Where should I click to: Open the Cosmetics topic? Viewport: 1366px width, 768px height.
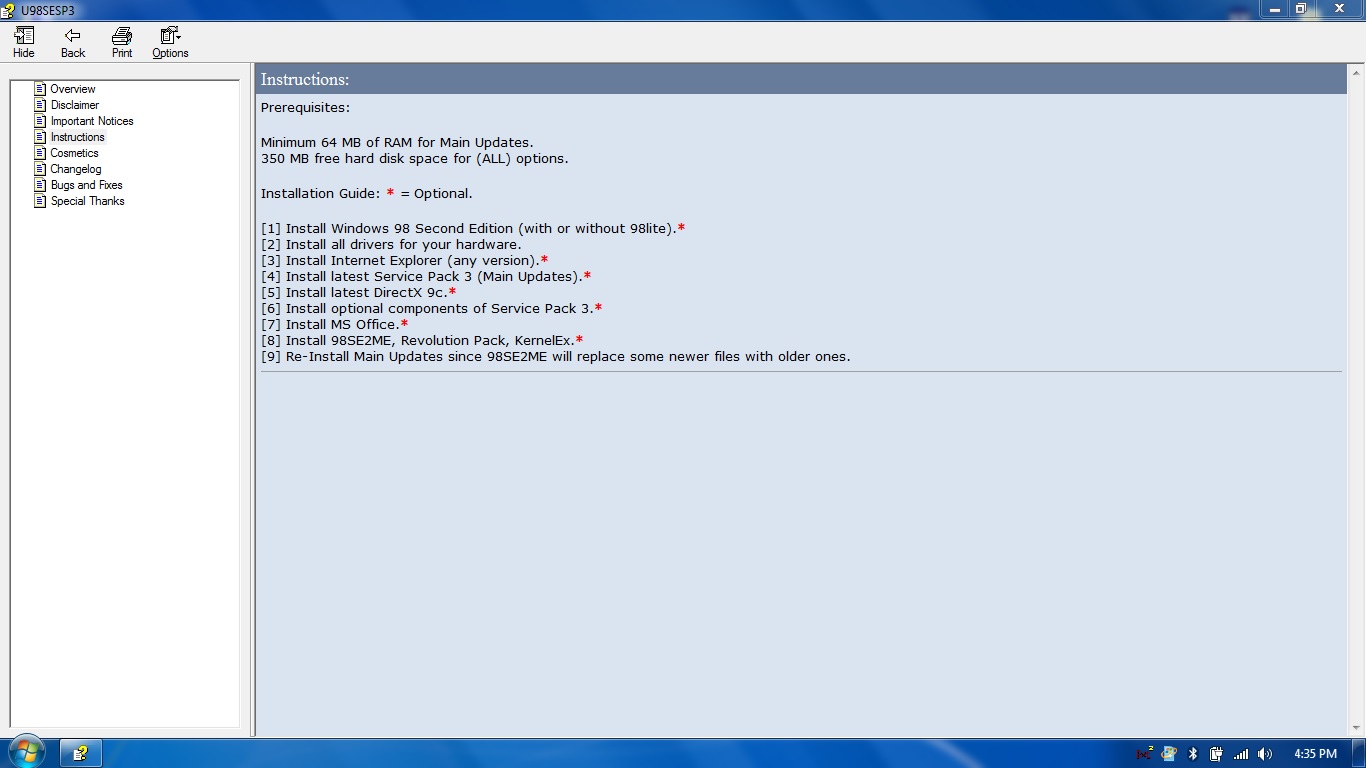point(74,153)
